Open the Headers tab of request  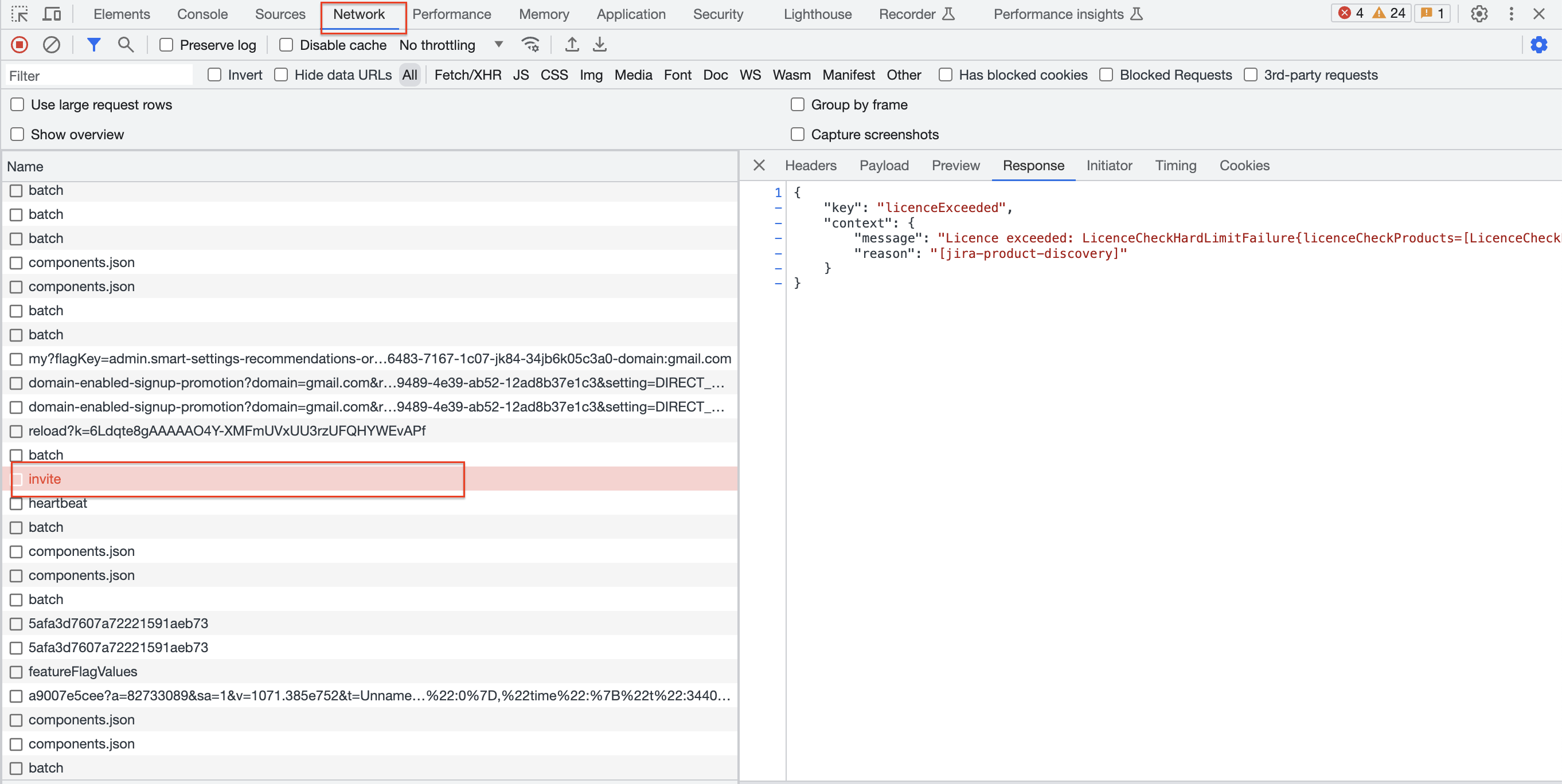[810, 166]
